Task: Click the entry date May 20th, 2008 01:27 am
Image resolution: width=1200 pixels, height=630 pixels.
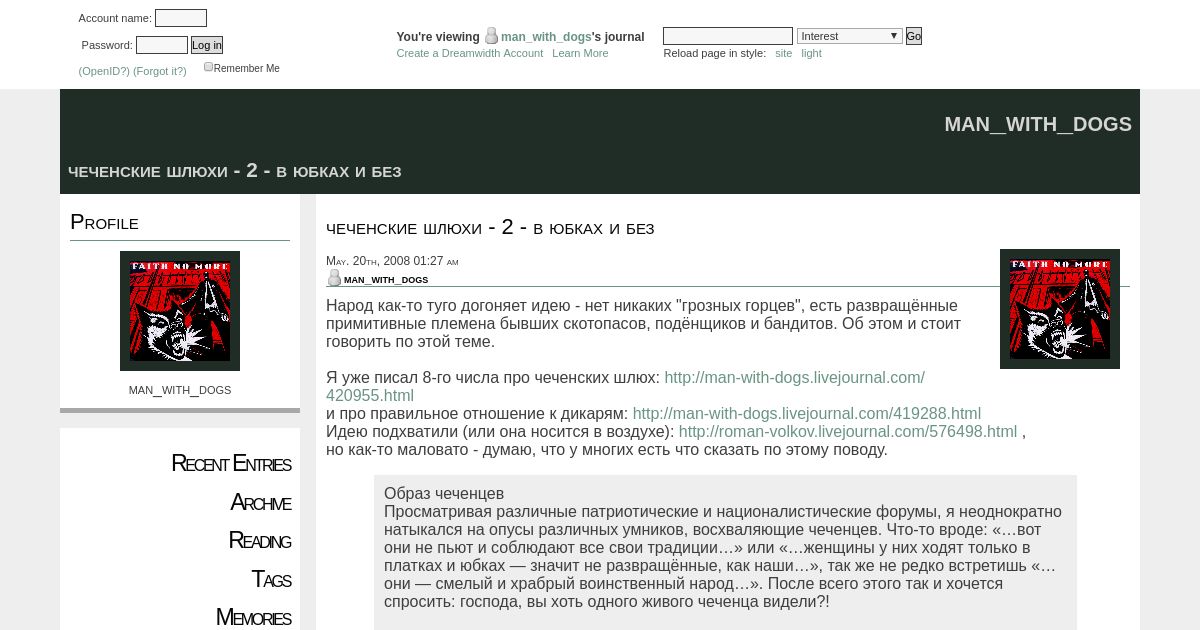Action: tap(392, 261)
